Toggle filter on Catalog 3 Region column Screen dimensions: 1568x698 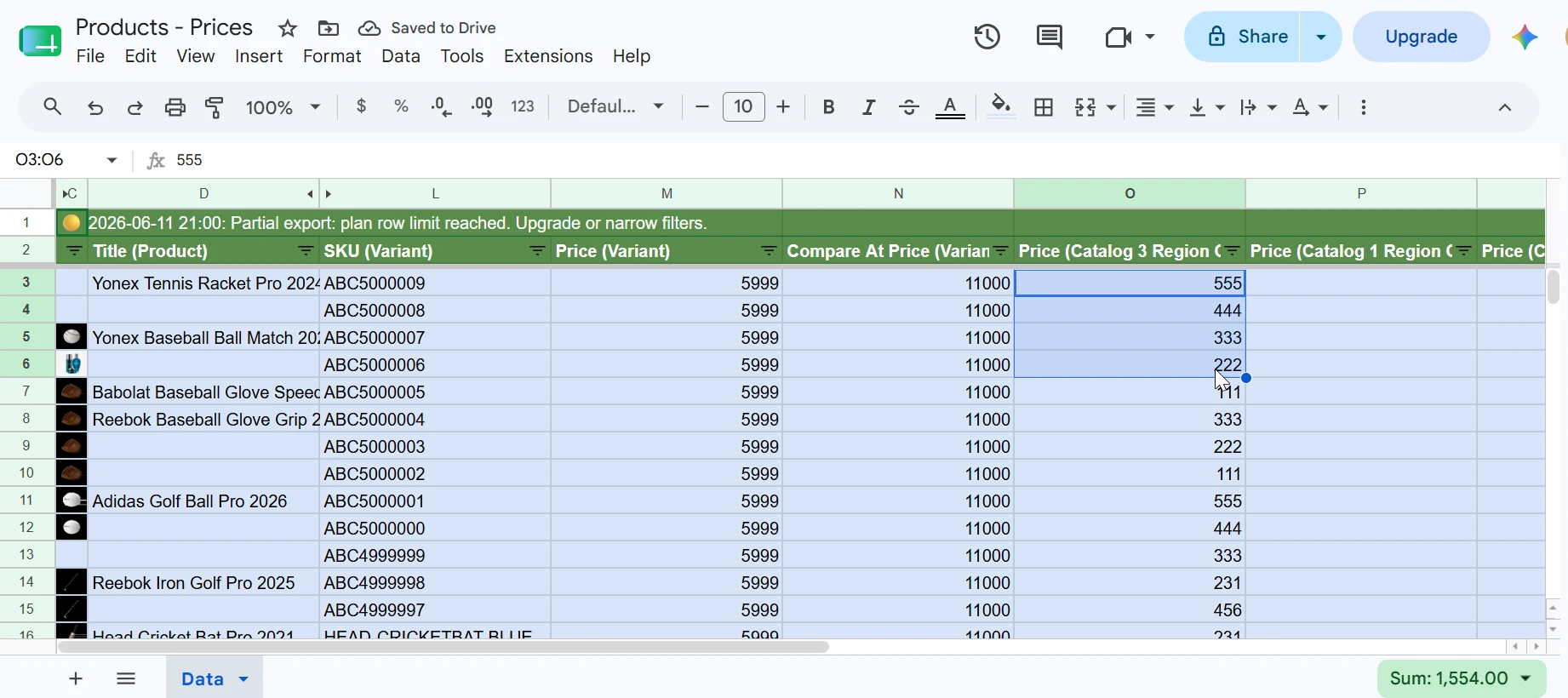[x=1233, y=251]
